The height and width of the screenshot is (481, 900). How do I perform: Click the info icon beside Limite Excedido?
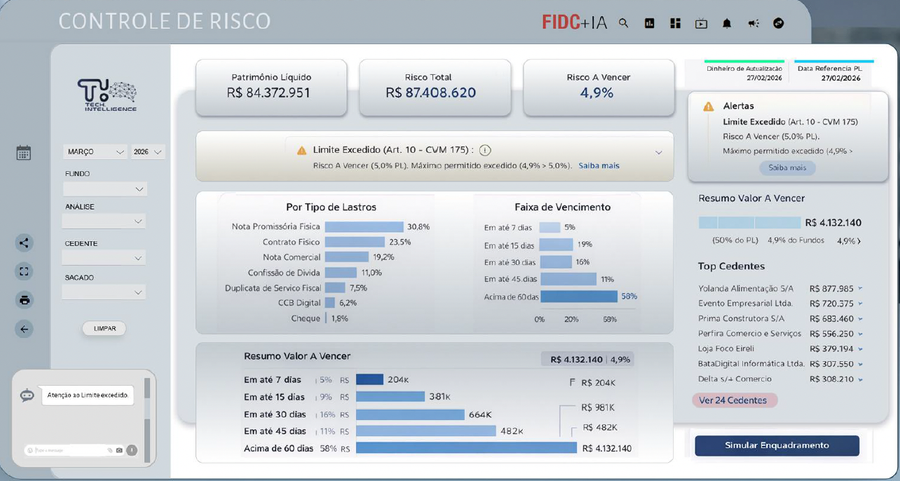[485, 150]
